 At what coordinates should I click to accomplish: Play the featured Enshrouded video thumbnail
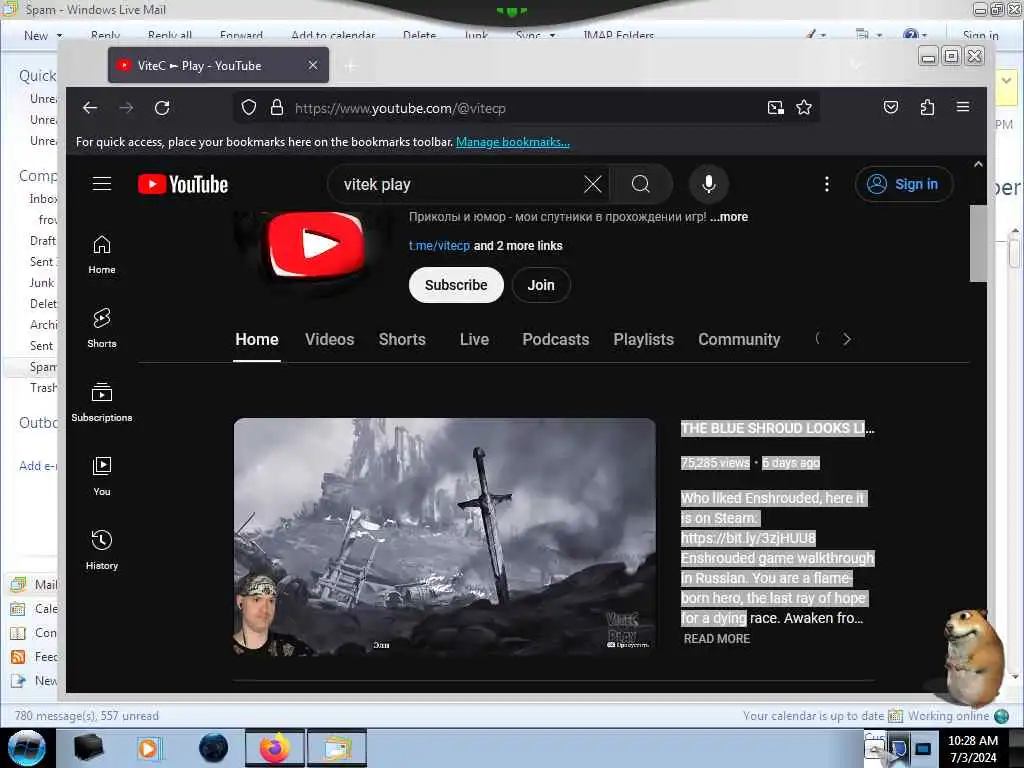445,536
